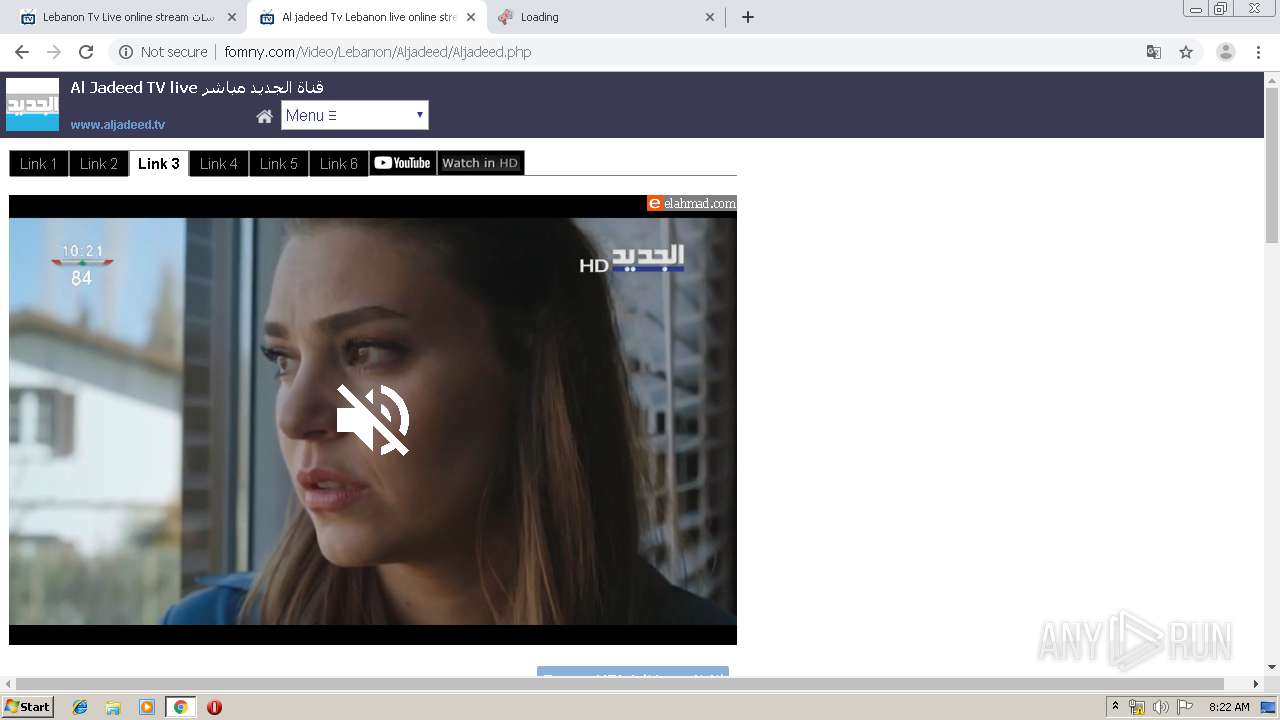Bookmark this page with the star icon
Viewport: 1280px width, 720px height.
click(1186, 52)
